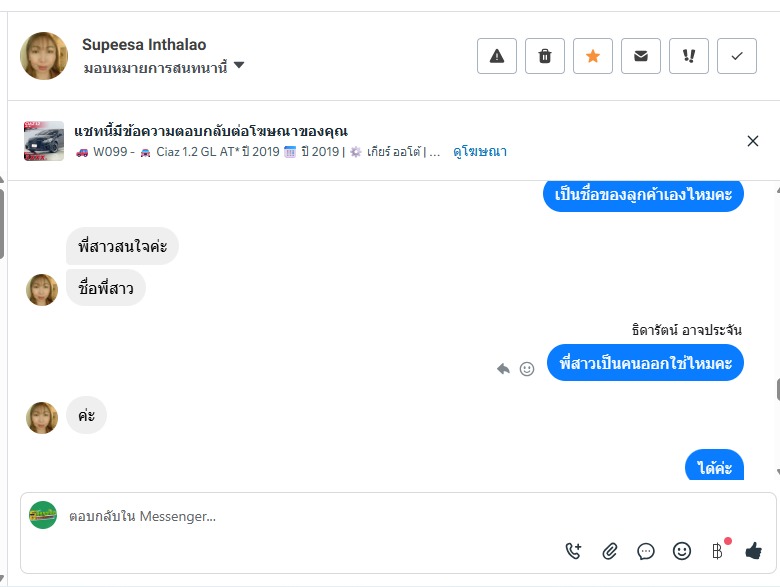
Task: Open saved replies speech bubble icon
Action: 646,550
